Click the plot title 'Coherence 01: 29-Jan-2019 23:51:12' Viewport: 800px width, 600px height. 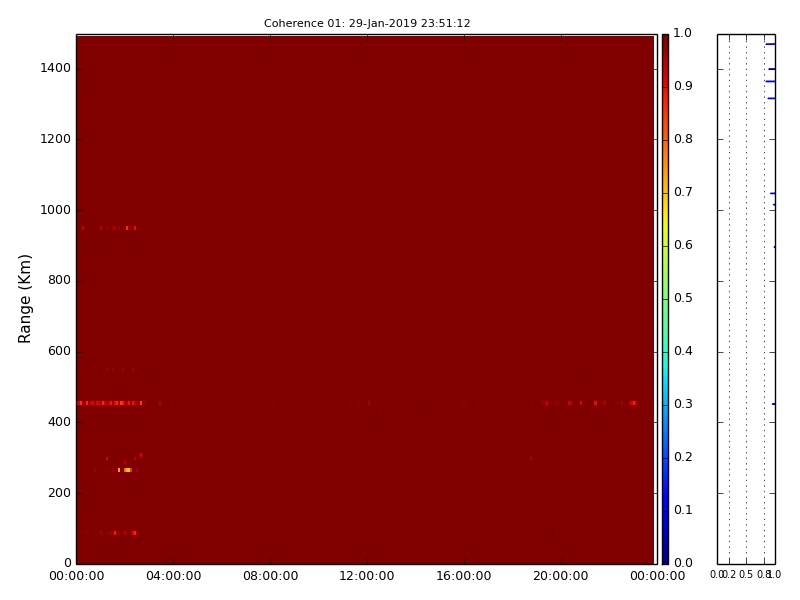click(x=367, y=23)
